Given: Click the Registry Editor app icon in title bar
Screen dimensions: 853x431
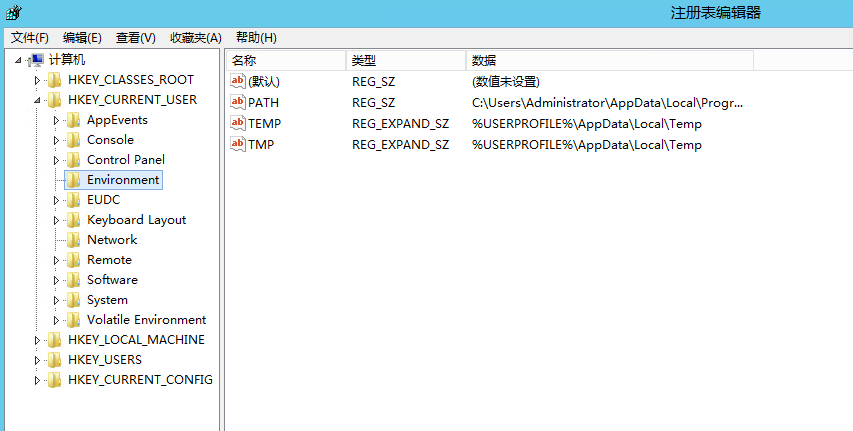Looking at the screenshot, I should [14, 11].
